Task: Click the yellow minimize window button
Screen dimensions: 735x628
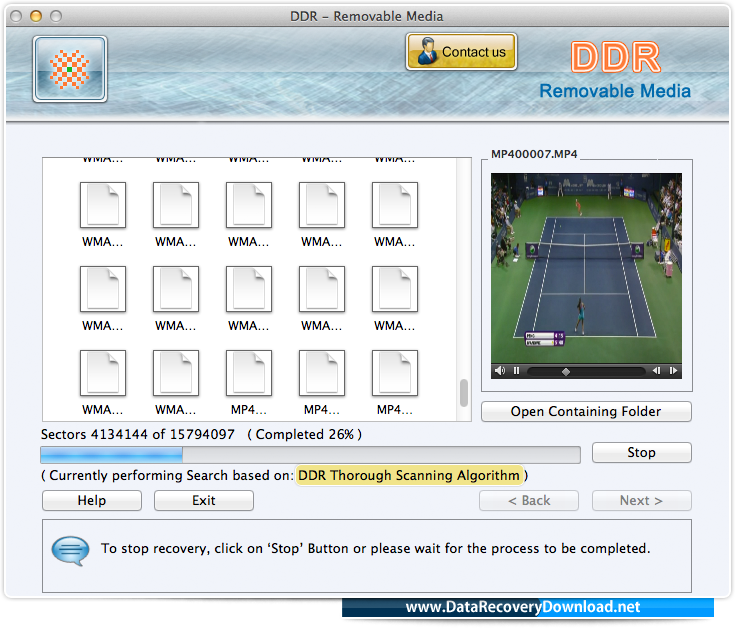Action: (36, 16)
